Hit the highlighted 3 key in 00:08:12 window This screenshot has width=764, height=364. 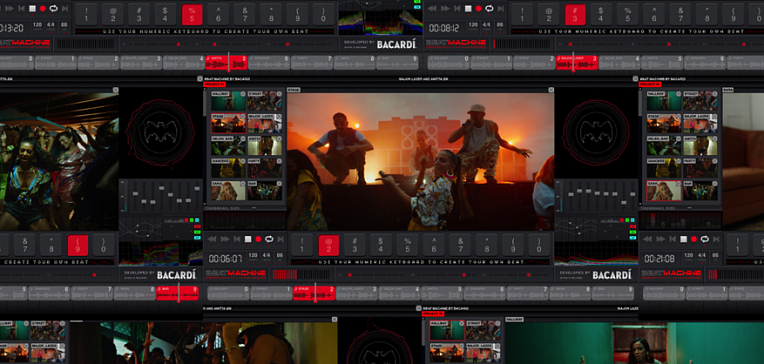click(575, 15)
